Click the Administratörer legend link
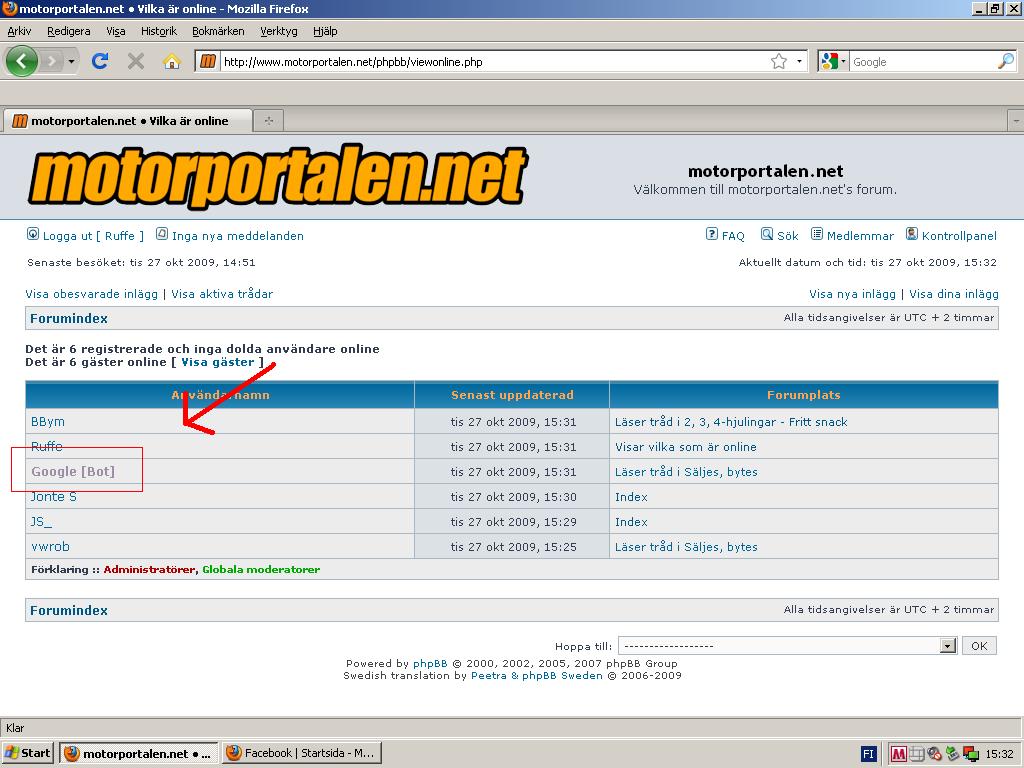Image resolution: width=1024 pixels, height=768 pixels. [x=149, y=569]
